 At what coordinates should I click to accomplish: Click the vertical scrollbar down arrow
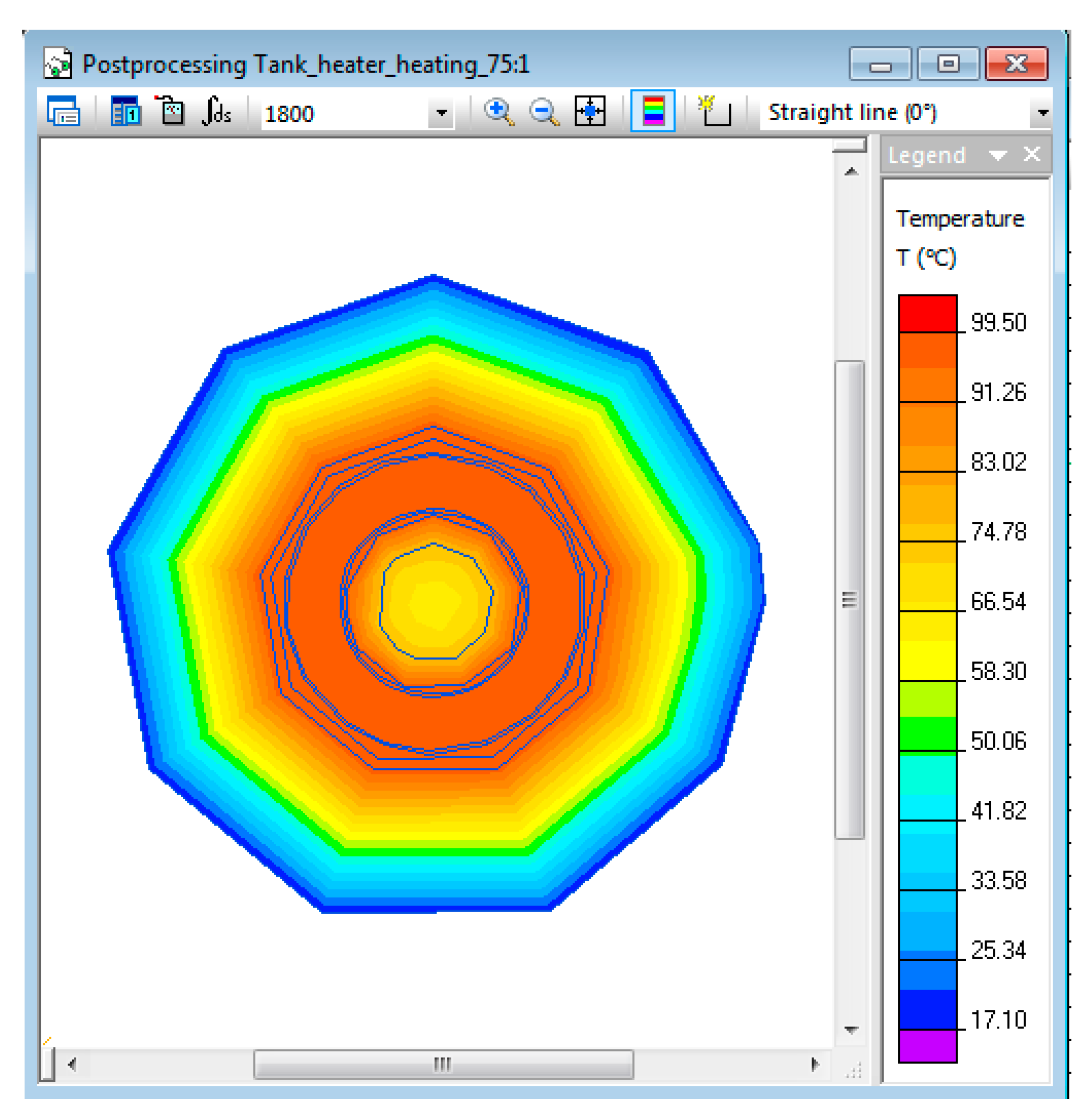(851, 1030)
